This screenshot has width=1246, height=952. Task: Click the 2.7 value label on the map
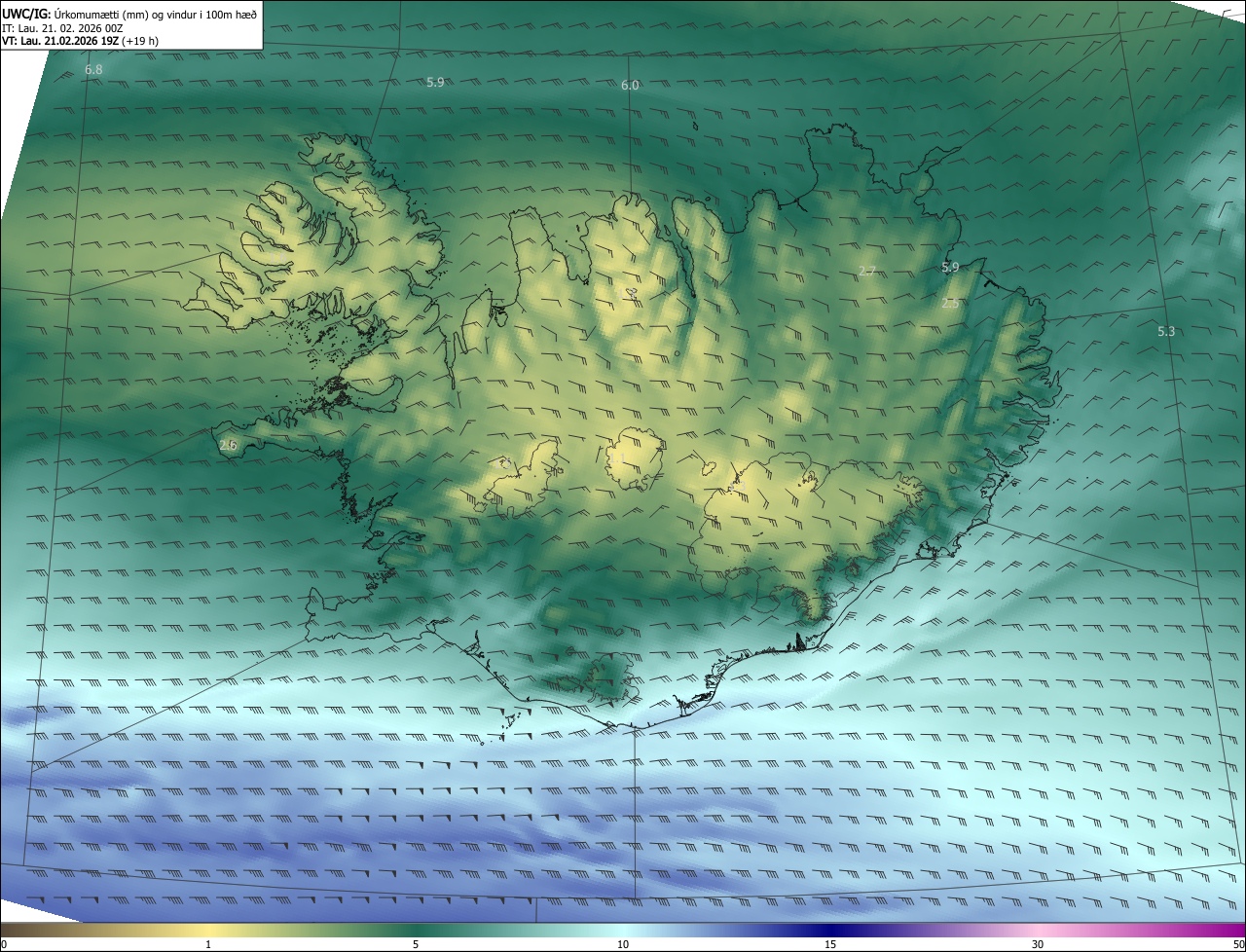[x=867, y=271]
